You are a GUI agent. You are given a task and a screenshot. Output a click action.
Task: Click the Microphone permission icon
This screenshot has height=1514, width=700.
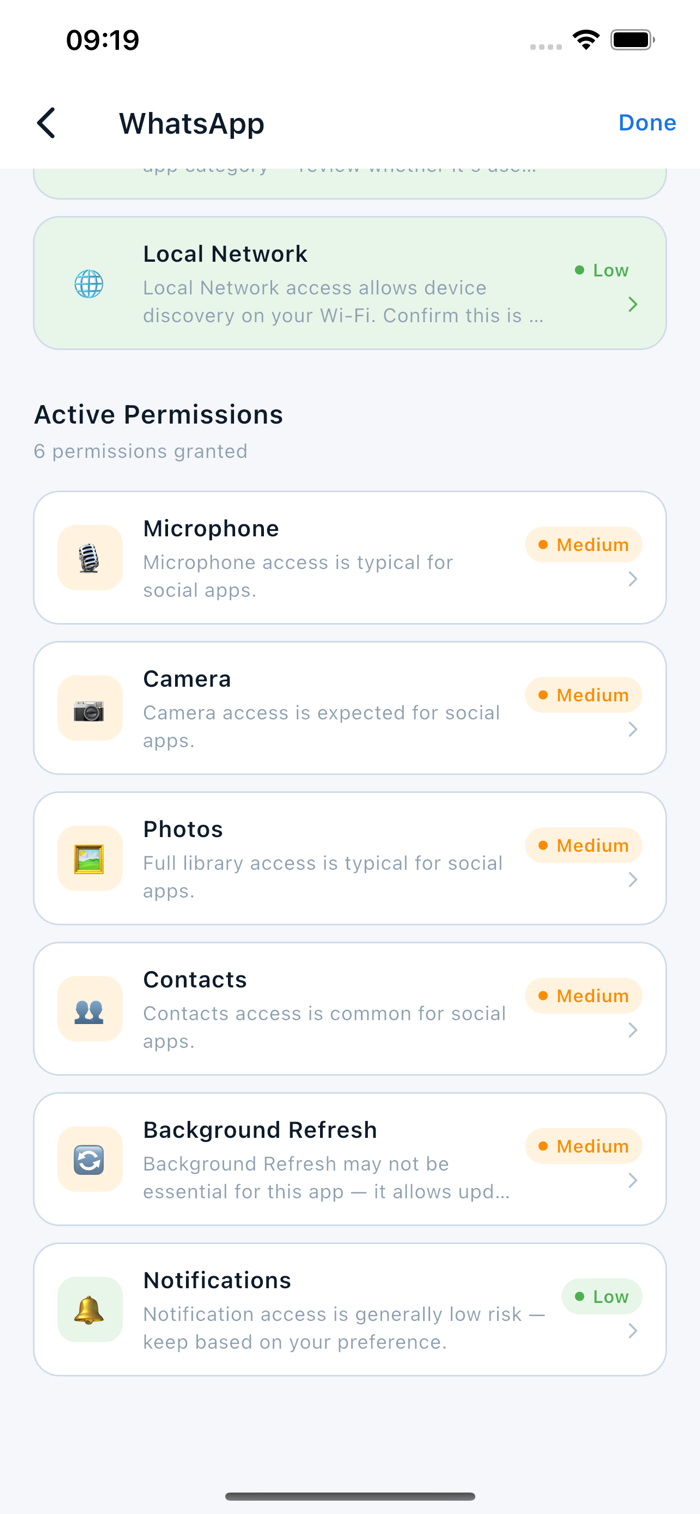pos(90,558)
